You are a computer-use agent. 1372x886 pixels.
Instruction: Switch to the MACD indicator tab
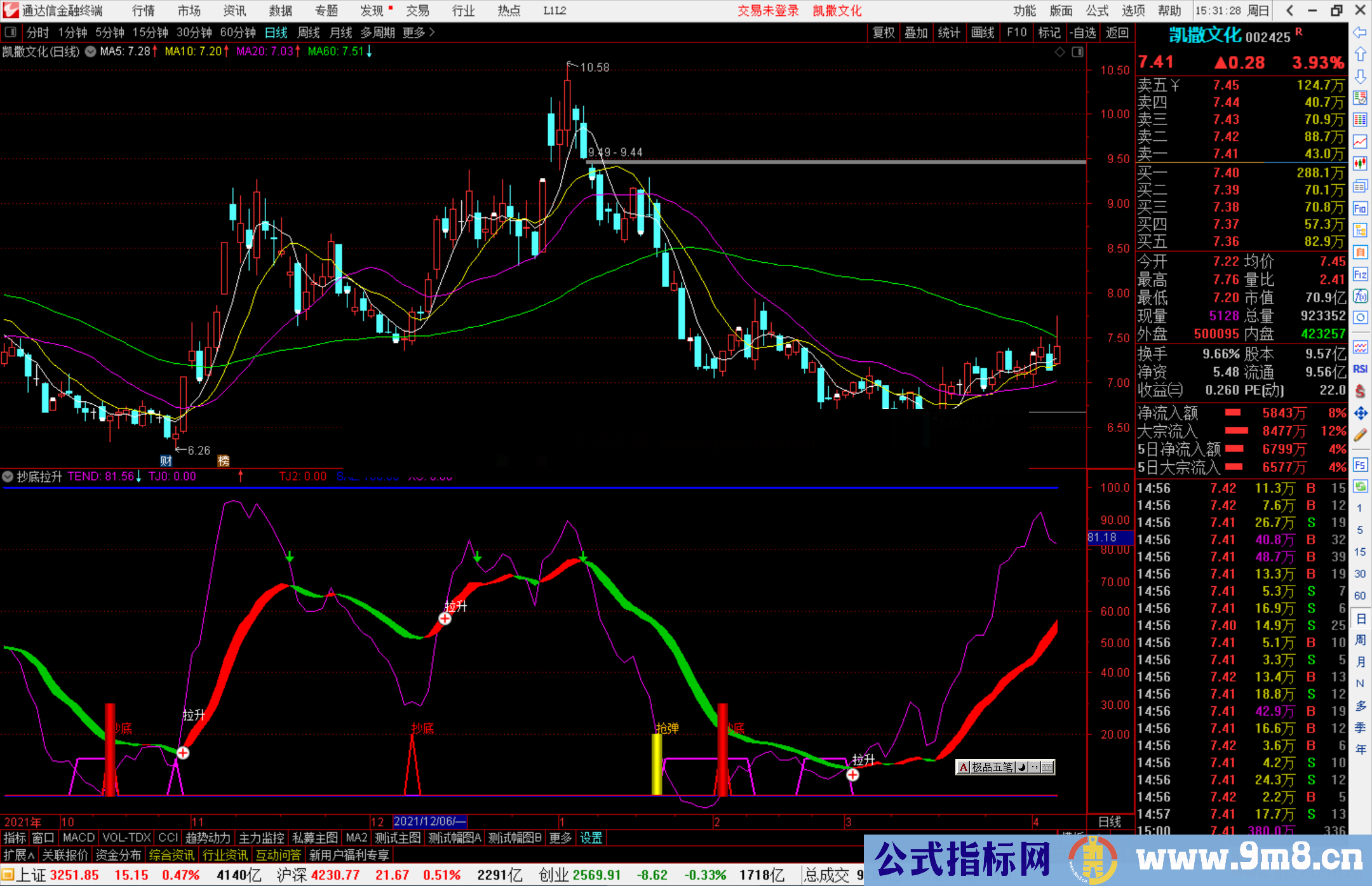click(x=77, y=838)
